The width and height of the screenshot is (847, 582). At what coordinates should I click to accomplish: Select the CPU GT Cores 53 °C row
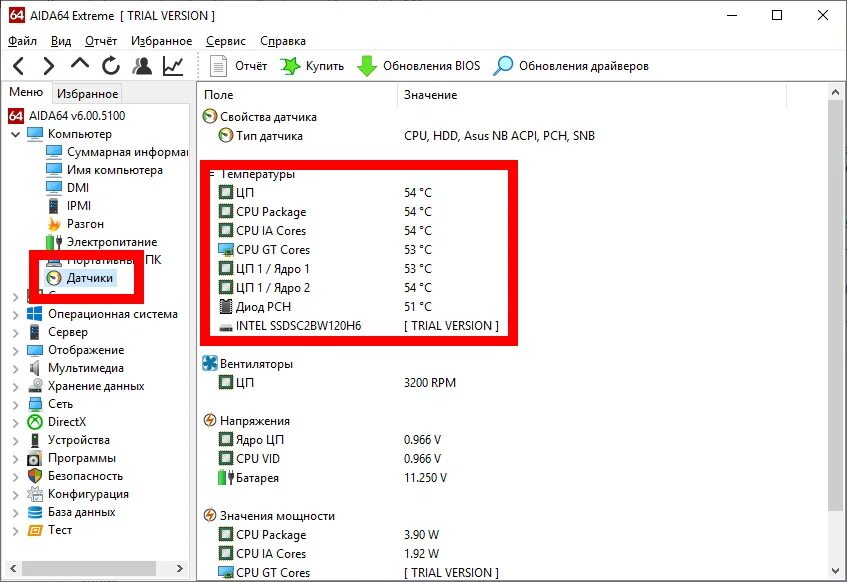click(325, 250)
